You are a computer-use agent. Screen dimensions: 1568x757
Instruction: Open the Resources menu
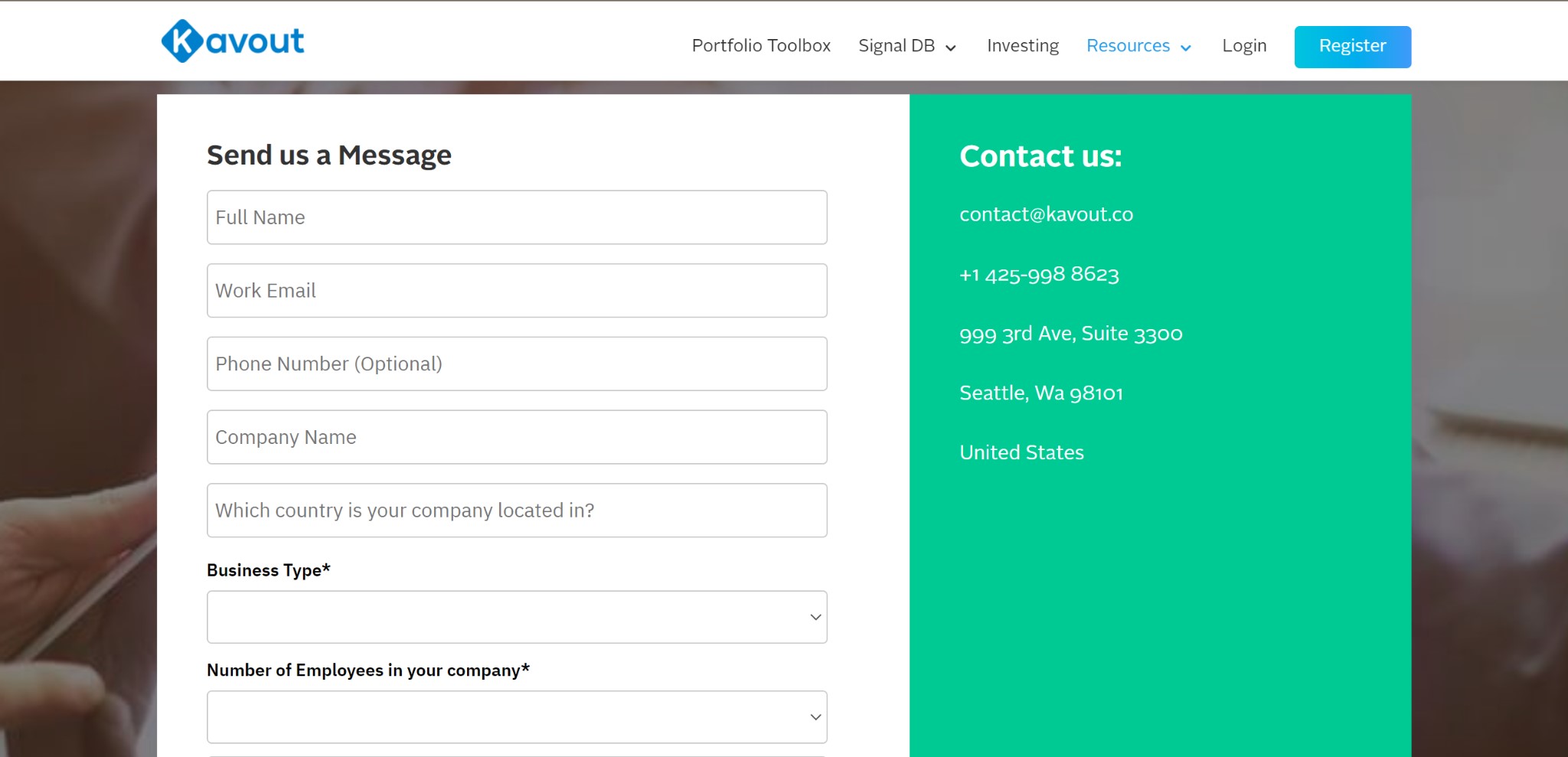pyautogui.click(x=1128, y=46)
